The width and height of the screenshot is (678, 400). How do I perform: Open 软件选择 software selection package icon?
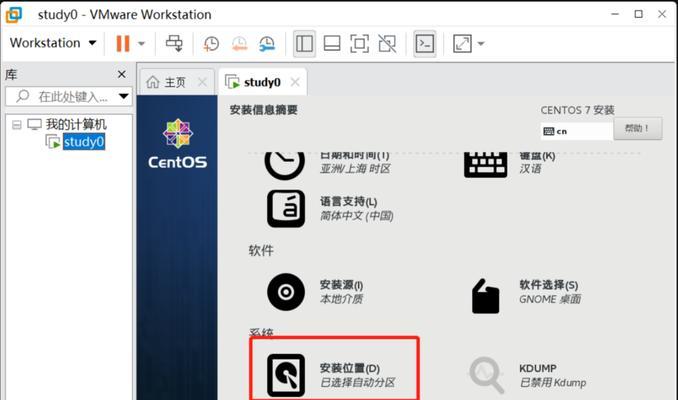[486, 296]
